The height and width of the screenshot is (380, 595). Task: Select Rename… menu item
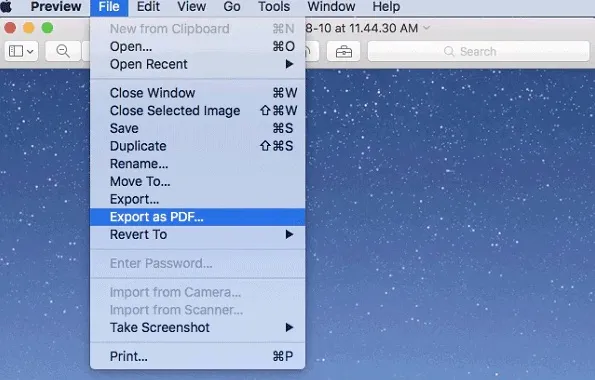pyautogui.click(x=197, y=164)
